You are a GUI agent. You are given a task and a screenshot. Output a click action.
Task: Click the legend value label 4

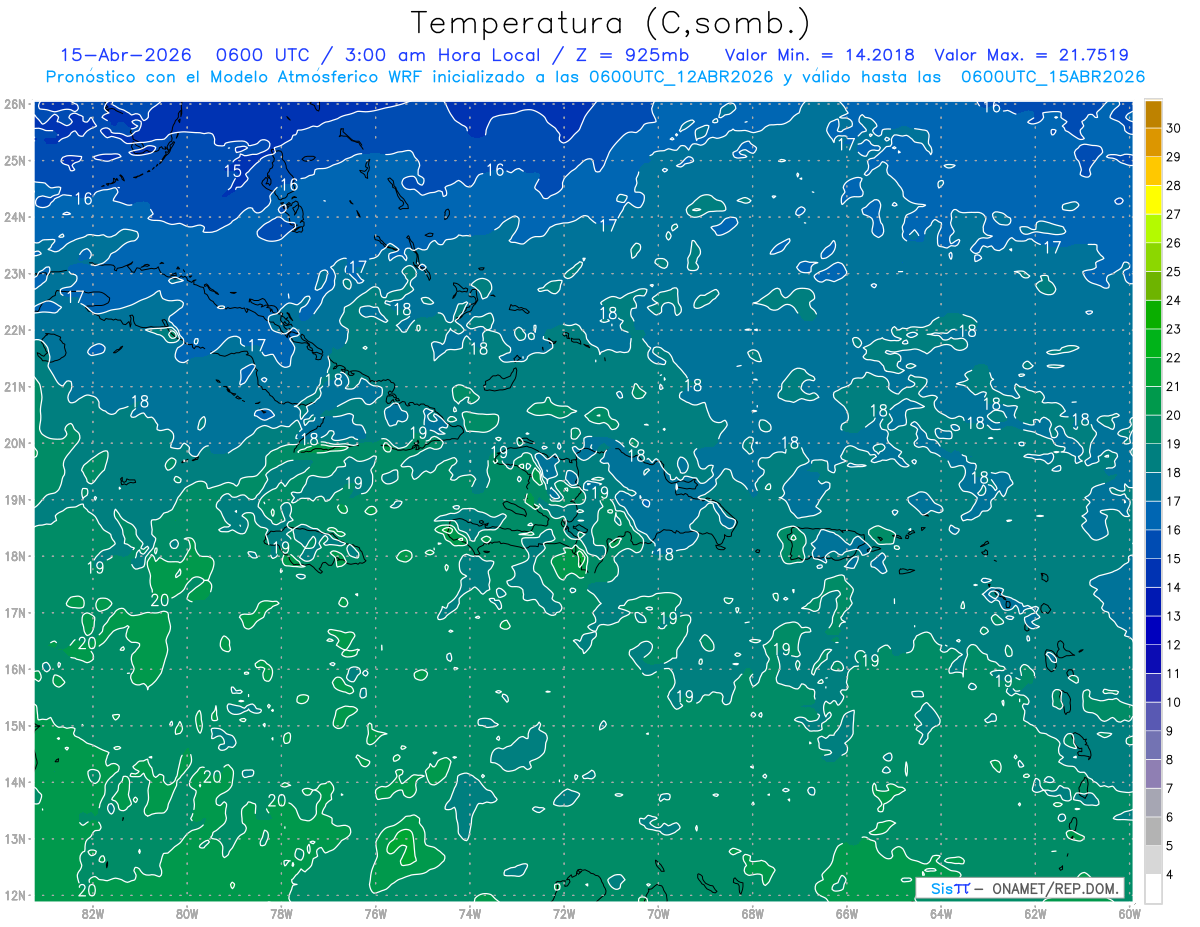(x=1171, y=875)
